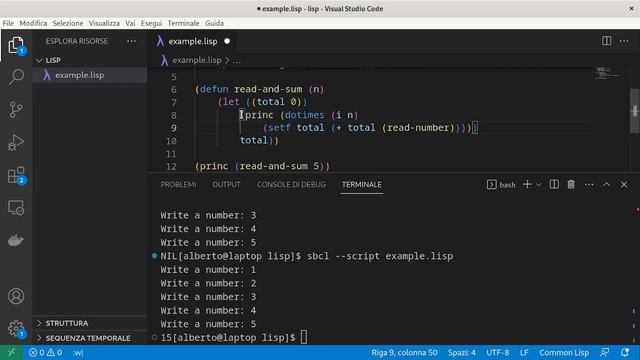Image resolution: width=640 pixels, height=360 pixels.
Task: Split the terminal pane
Action: coord(554,184)
